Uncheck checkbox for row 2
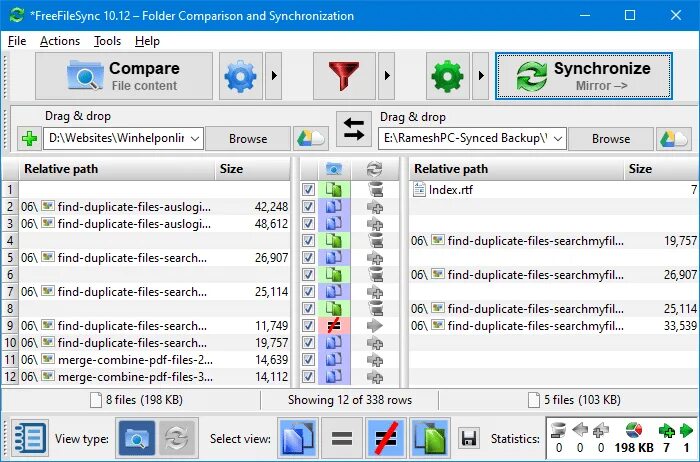700x462 pixels. 308,207
